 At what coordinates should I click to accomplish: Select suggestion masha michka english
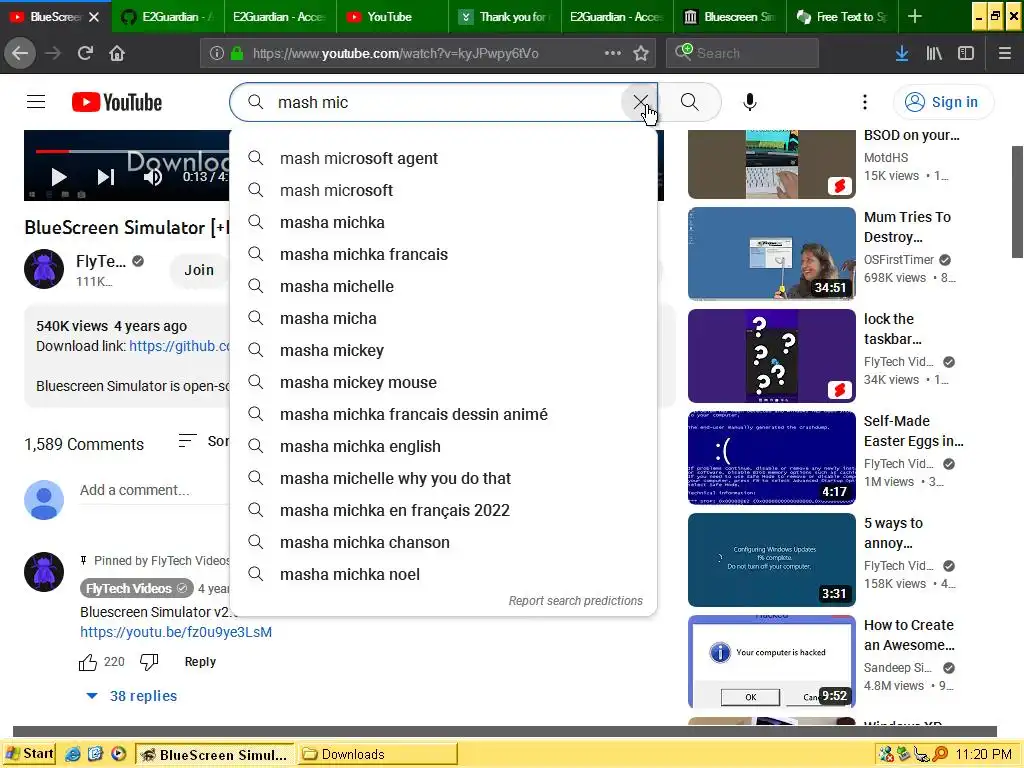click(x=443, y=446)
